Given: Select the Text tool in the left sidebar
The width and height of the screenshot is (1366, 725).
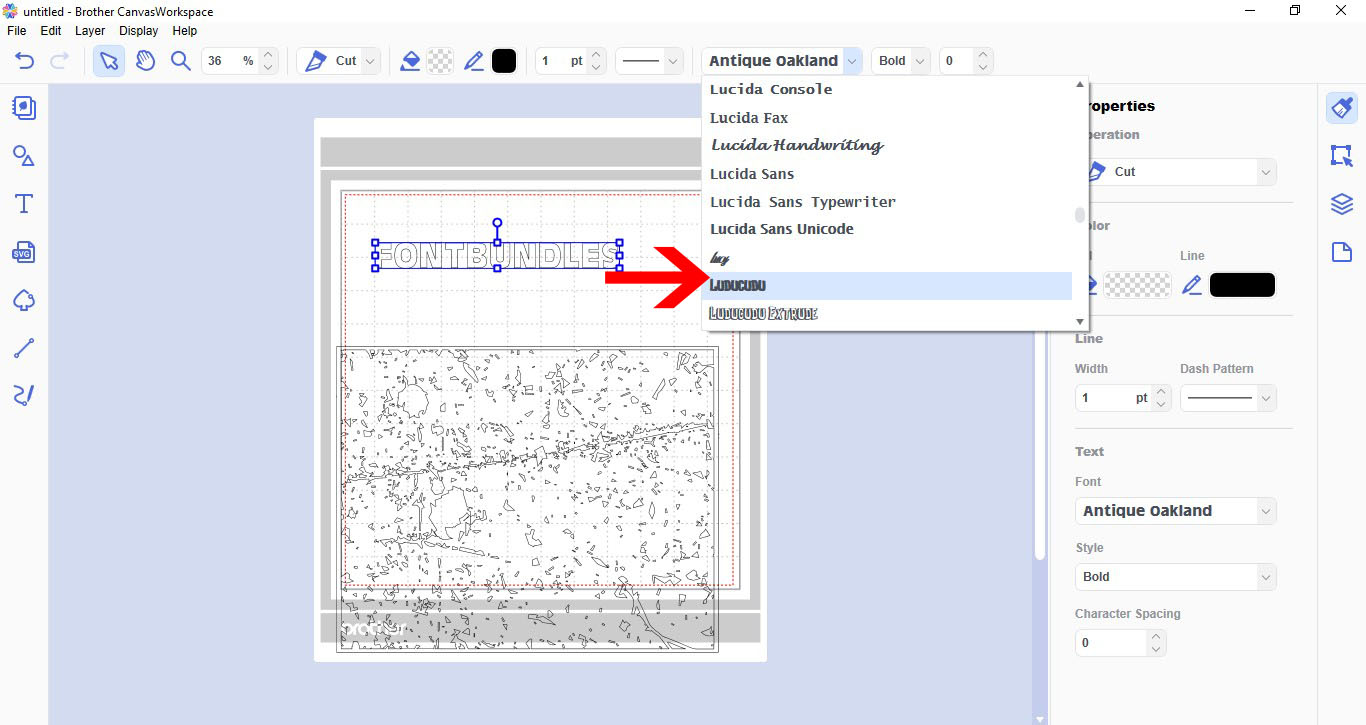Looking at the screenshot, I should [23, 203].
